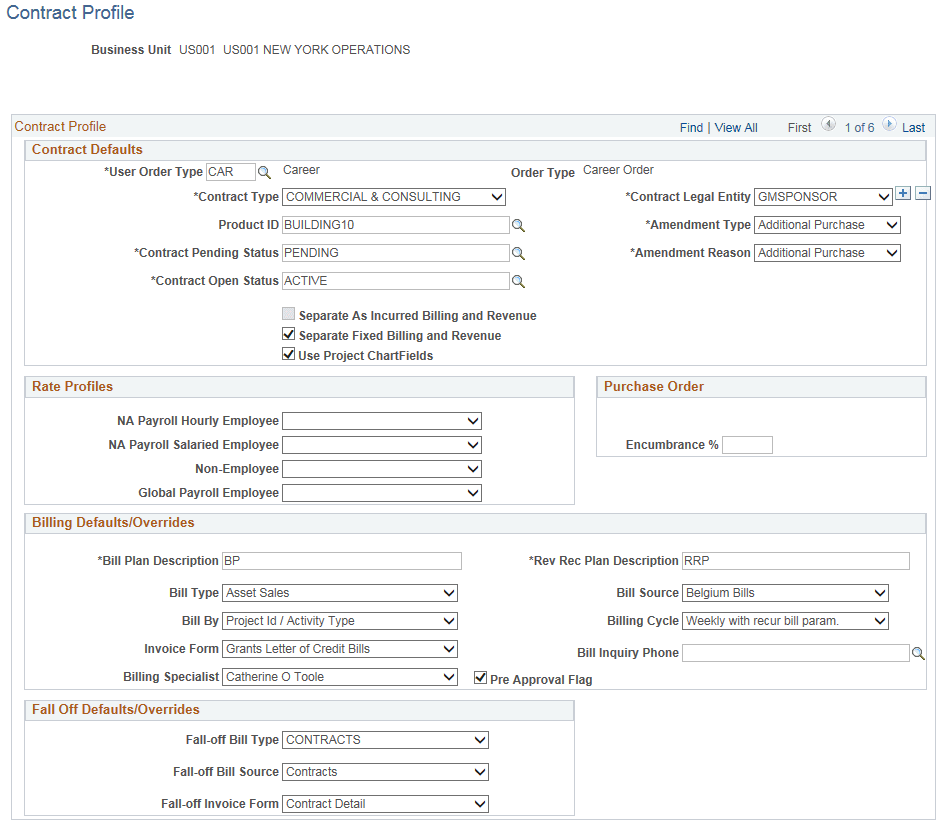Image resolution: width=943 pixels, height=832 pixels.
Task: Disable Use Project ChartFields
Action: [288, 353]
